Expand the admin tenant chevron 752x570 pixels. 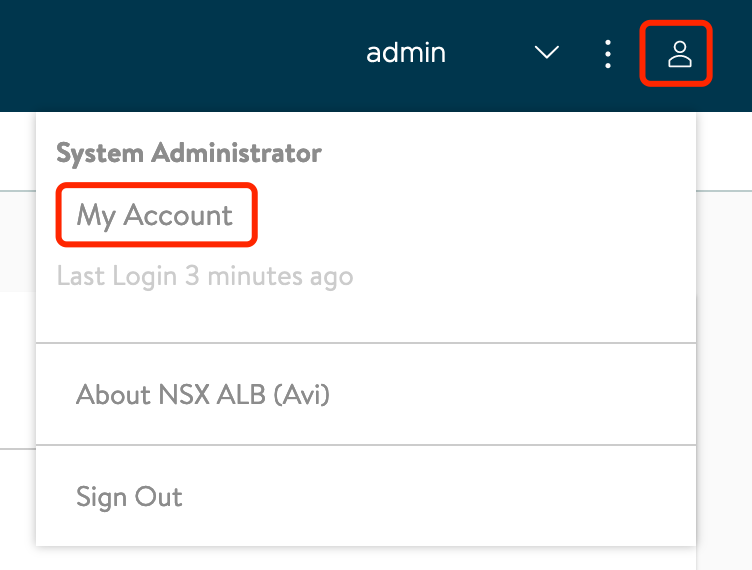547,52
